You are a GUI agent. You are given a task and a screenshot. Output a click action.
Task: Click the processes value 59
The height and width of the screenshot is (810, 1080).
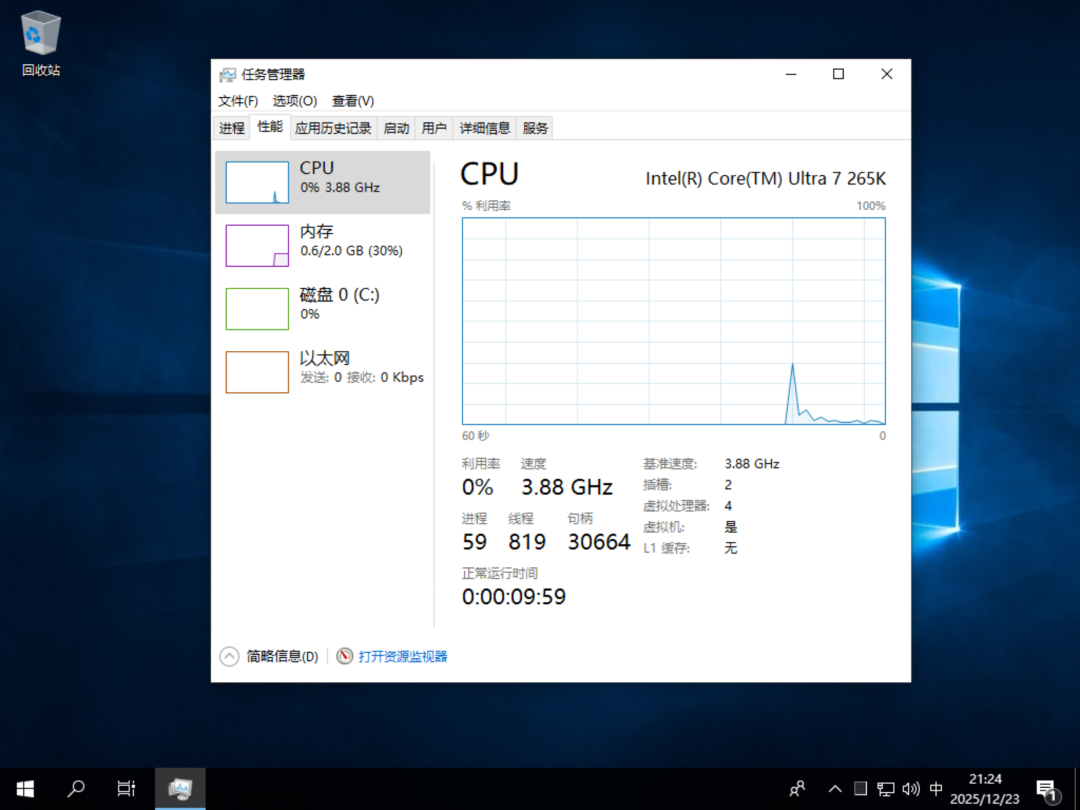(475, 542)
